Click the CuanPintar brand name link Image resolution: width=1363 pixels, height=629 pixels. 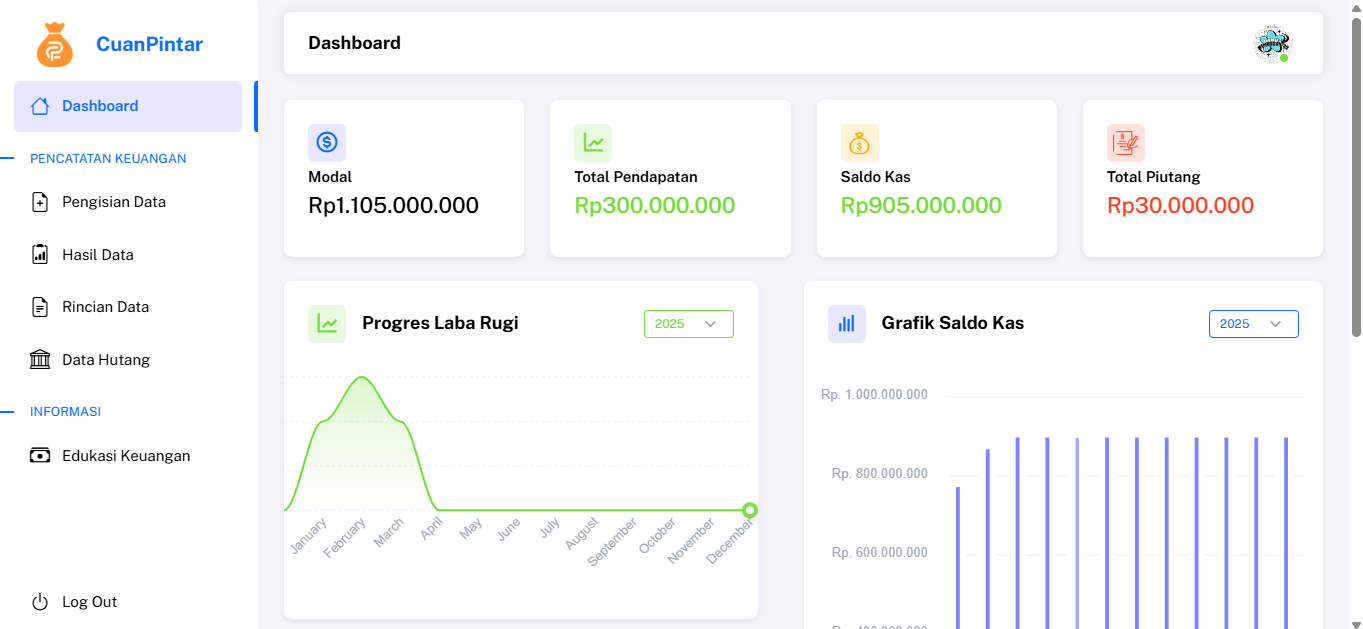149,44
